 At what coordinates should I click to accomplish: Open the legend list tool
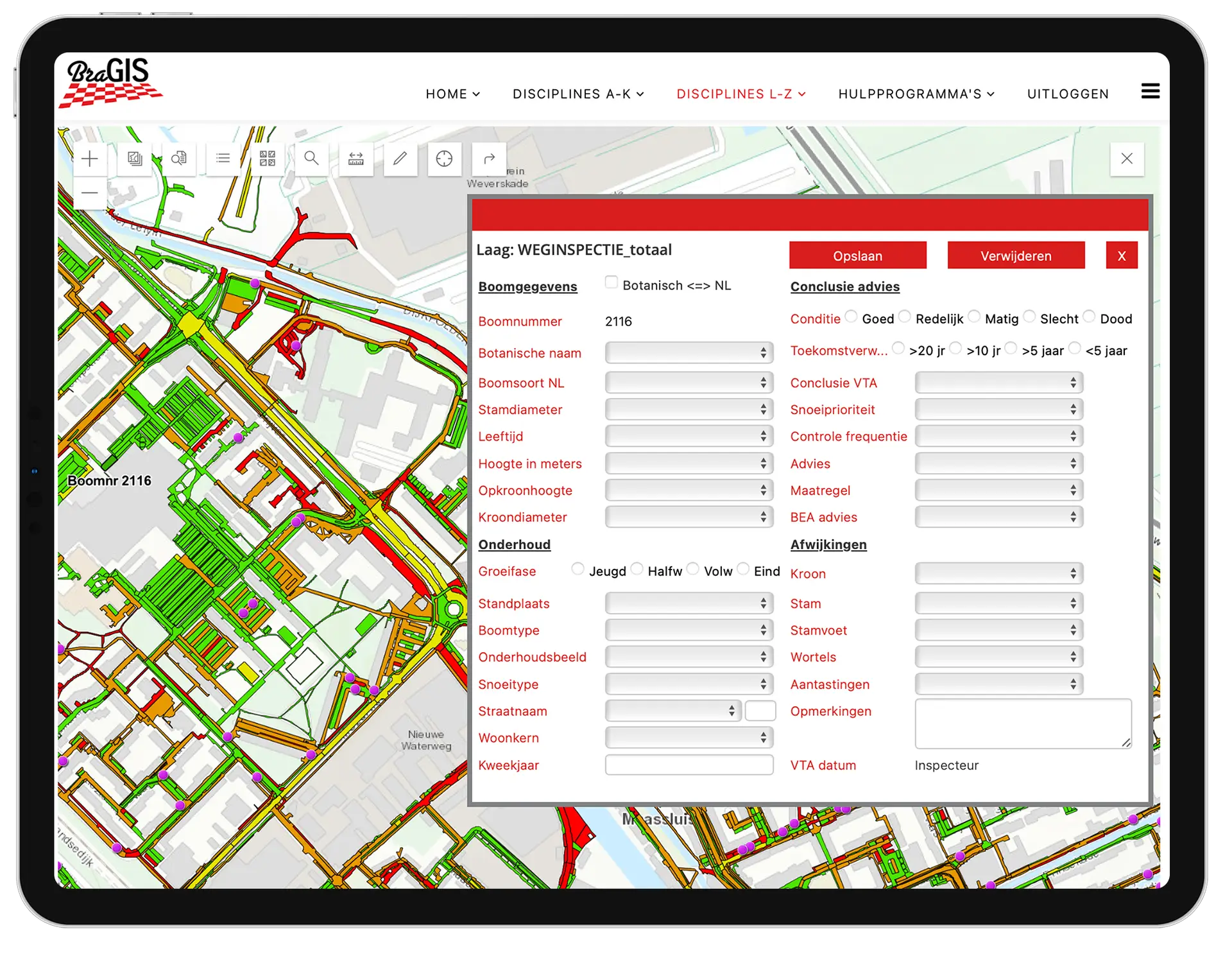pos(223,159)
